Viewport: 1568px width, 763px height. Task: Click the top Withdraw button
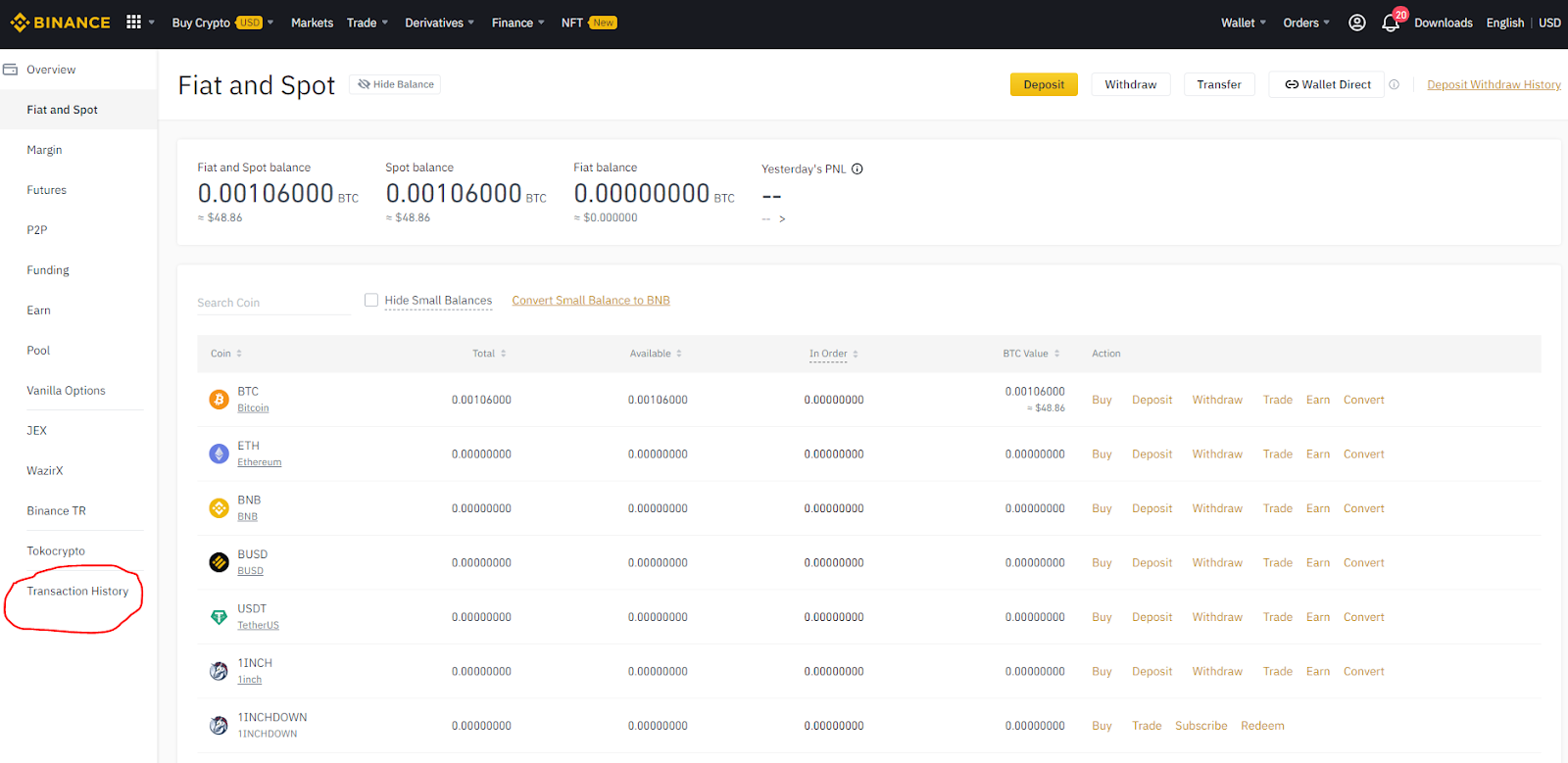pyautogui.click(x=1131, y=84)
